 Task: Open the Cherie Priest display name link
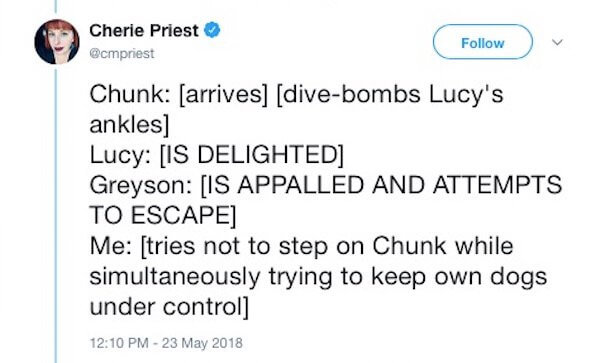(144, 31)
